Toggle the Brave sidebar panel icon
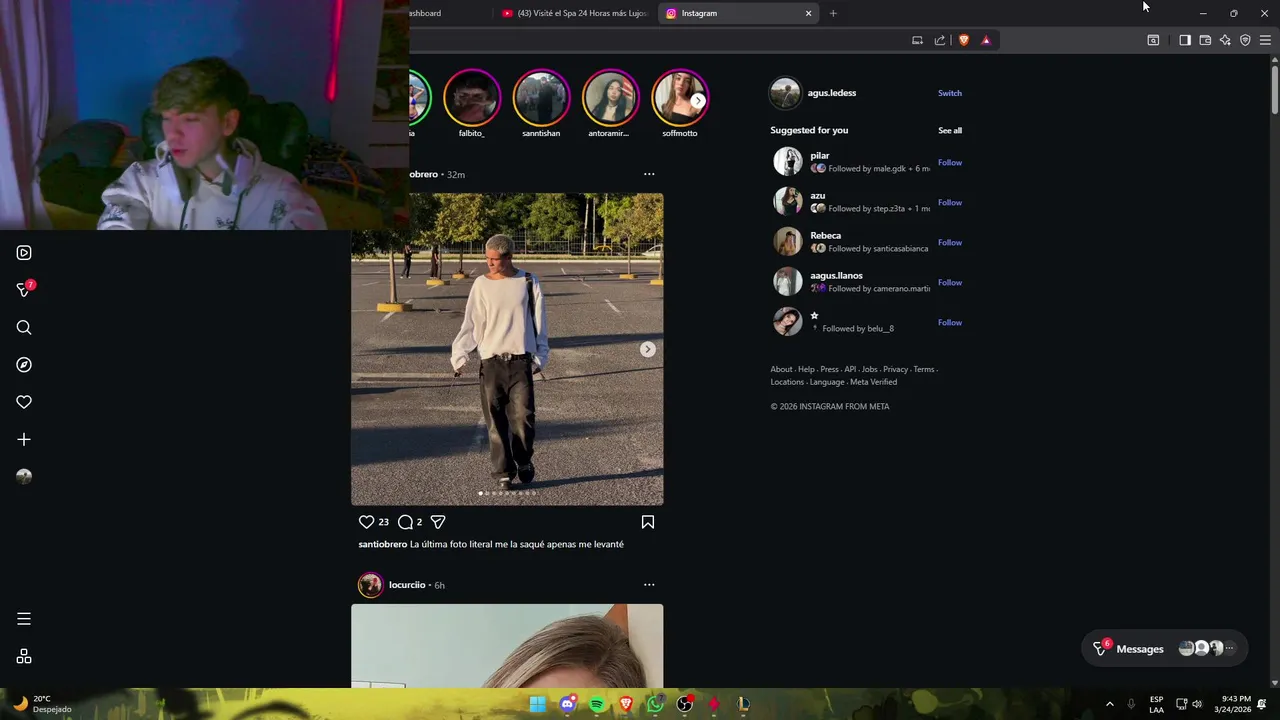 coord(1185,40)
